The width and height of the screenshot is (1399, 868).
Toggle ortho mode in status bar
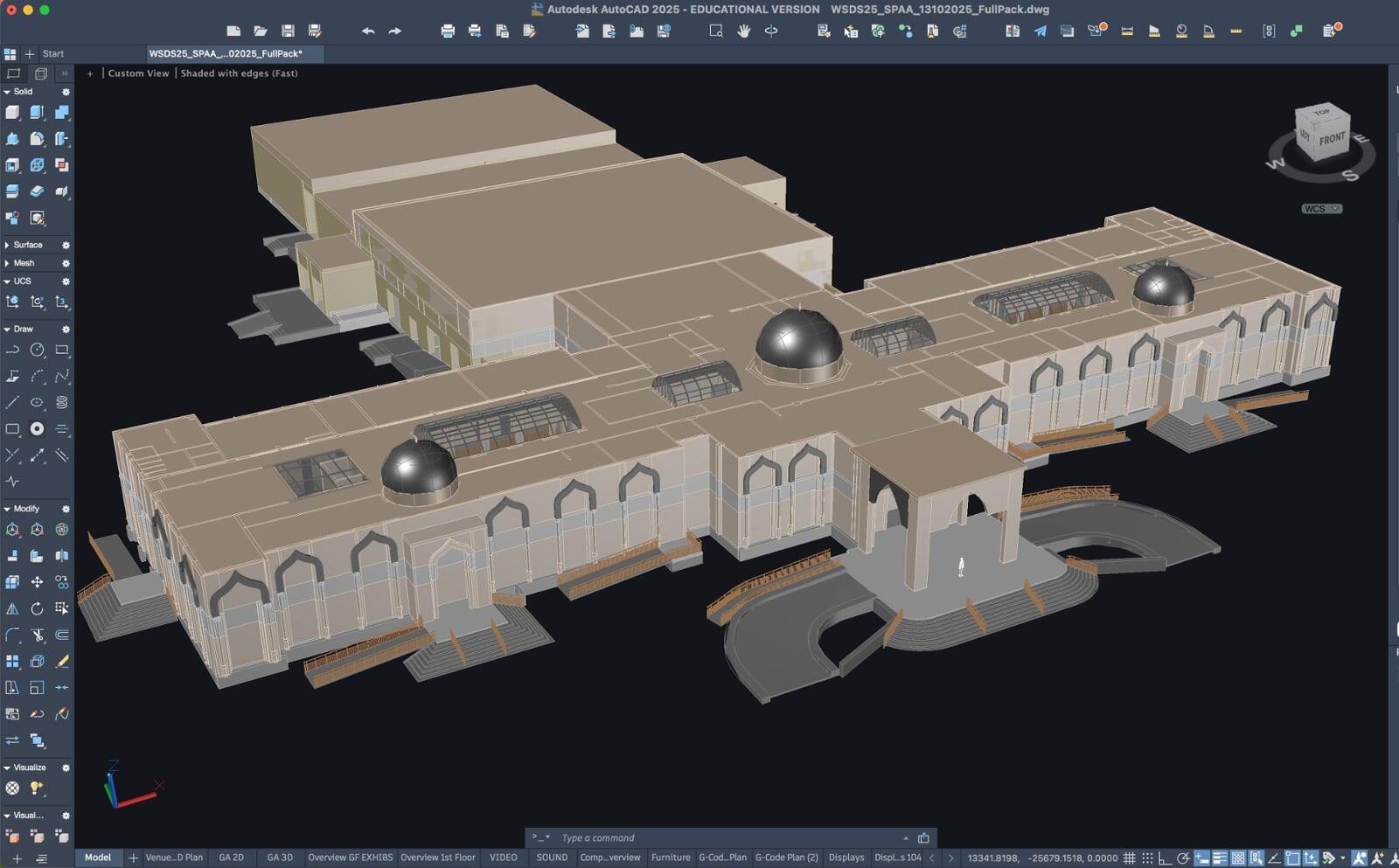pyautogui.click(x=1165, y=858)
